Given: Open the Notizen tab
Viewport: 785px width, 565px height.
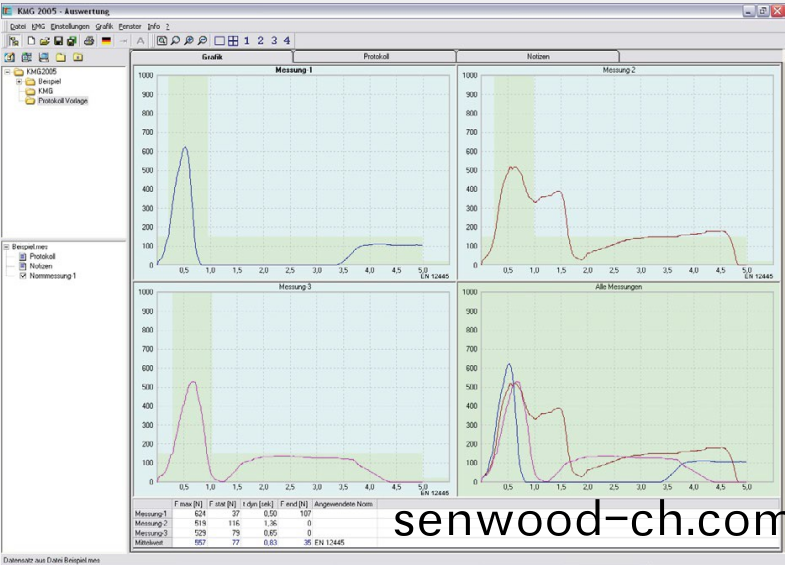Looking at the screenshot, I should tap(538, 57).
